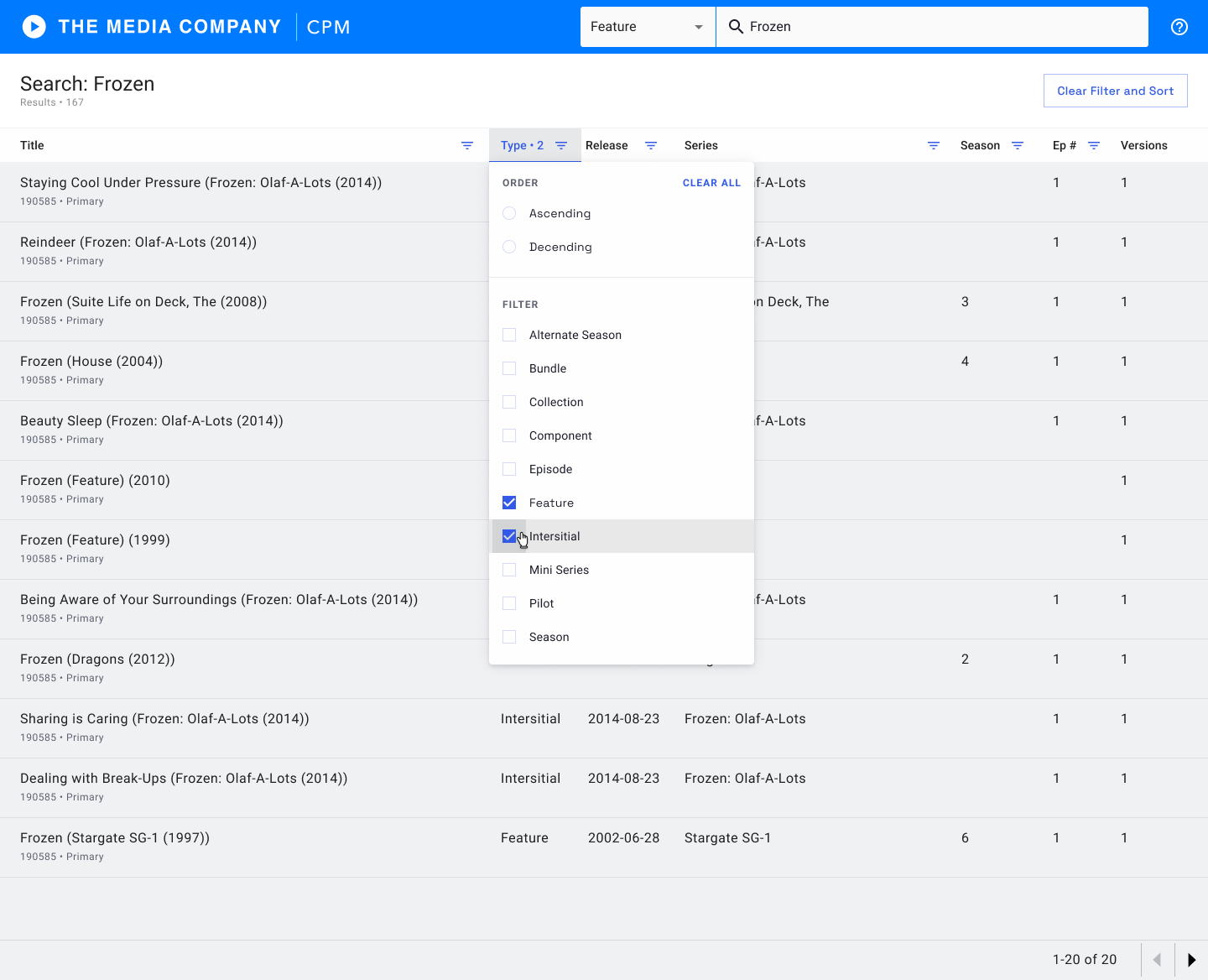Click Clear All in the filter panel
Image resolution: width=1208 pixels, height=980 pixels.
(x=711, y=183)
